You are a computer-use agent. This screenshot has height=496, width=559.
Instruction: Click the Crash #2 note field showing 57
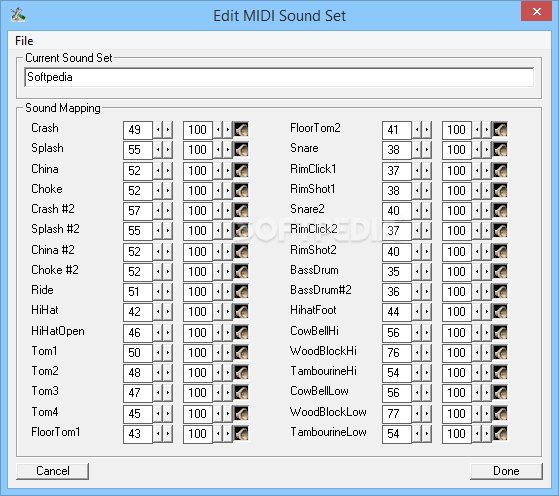point(138,211)
